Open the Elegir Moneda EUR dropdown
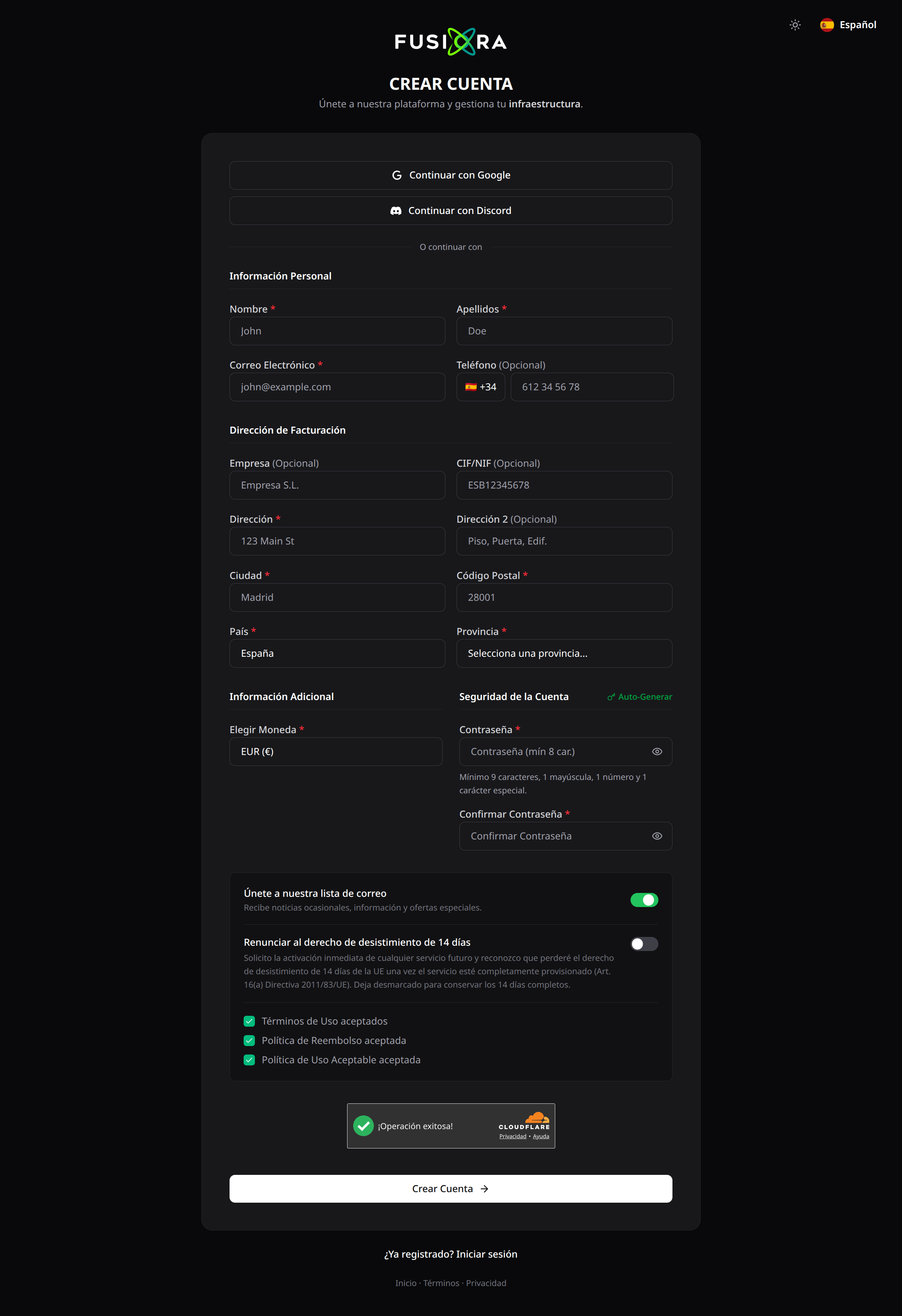902x1316 pixels. coord(336,751)
